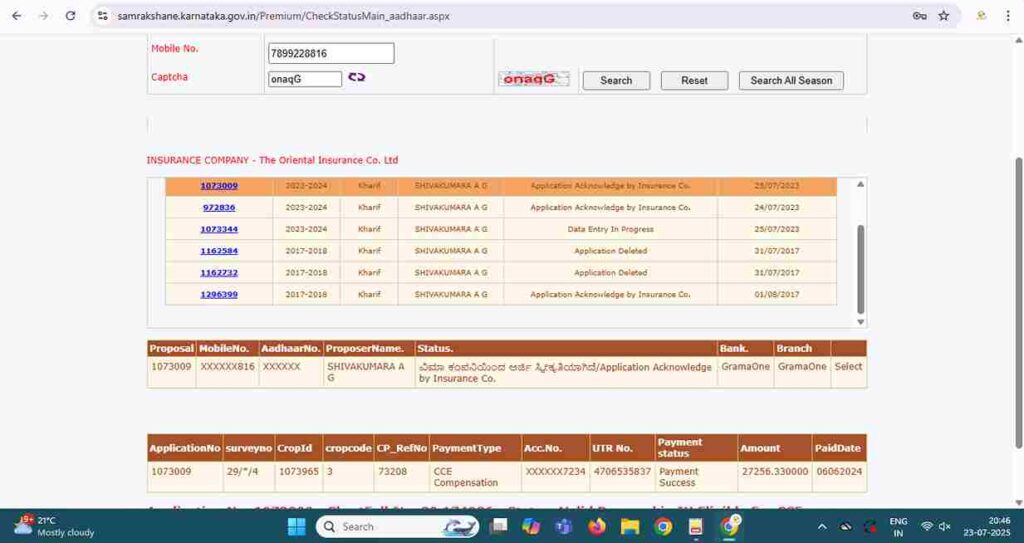Show hidden system tray icons

[x=822, y=526]
